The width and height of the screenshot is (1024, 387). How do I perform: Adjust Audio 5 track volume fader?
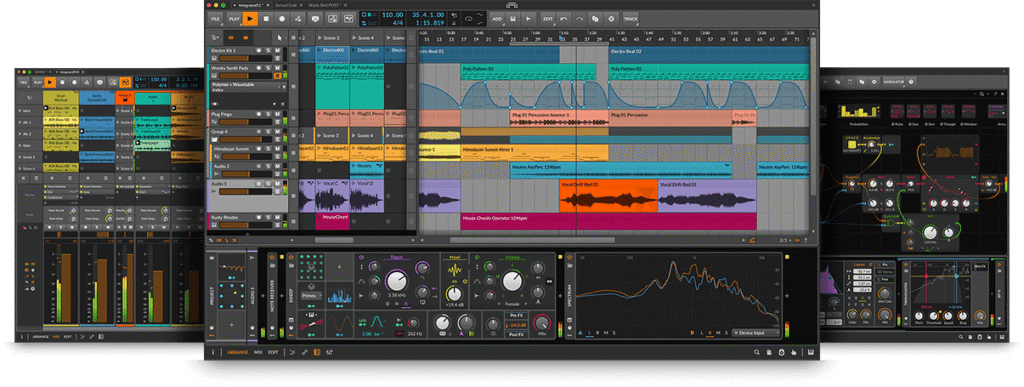point(246,191)
